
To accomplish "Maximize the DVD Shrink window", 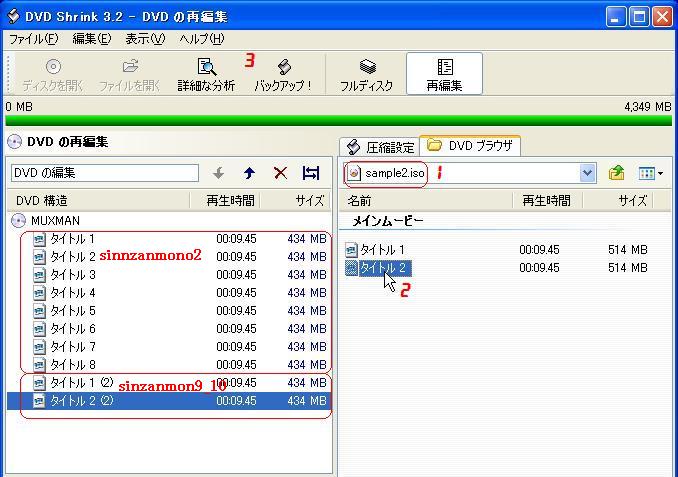I will (639, 17).
